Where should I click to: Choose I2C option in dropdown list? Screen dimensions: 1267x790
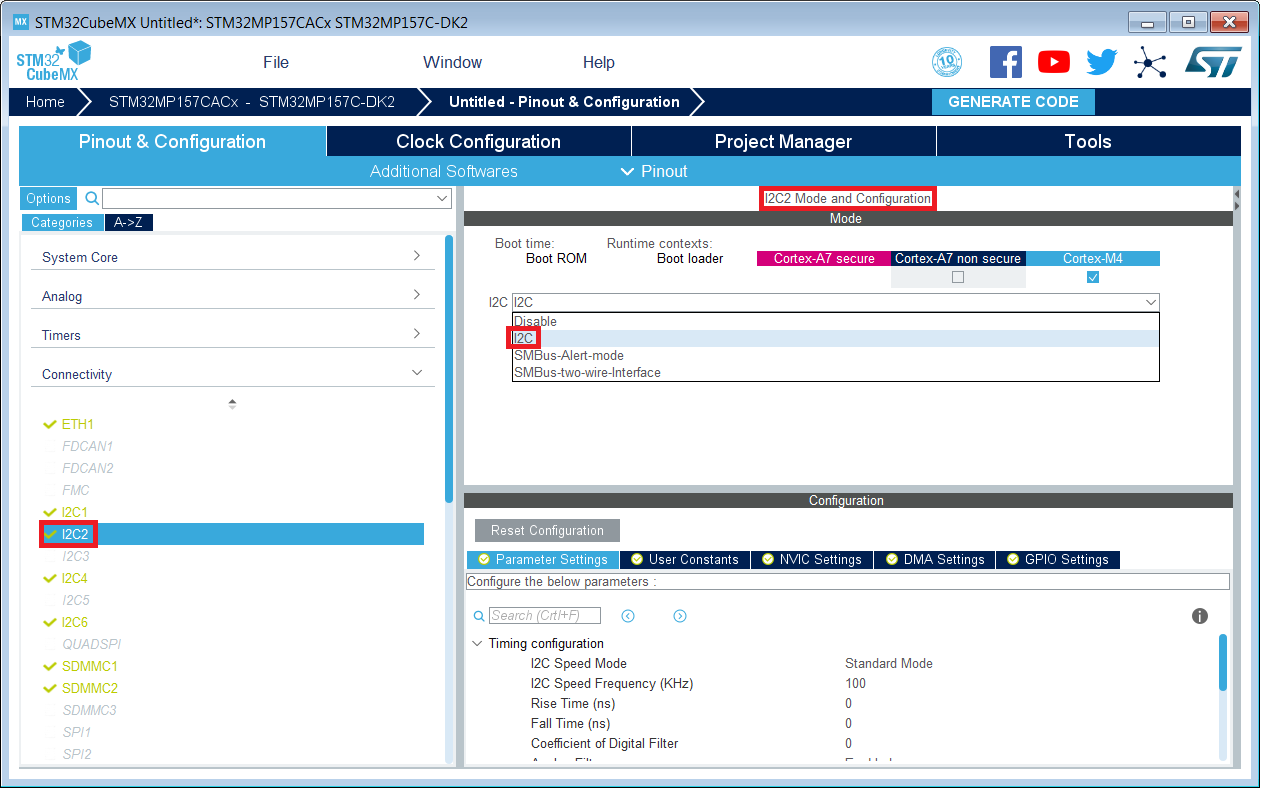tap(835, 339)
